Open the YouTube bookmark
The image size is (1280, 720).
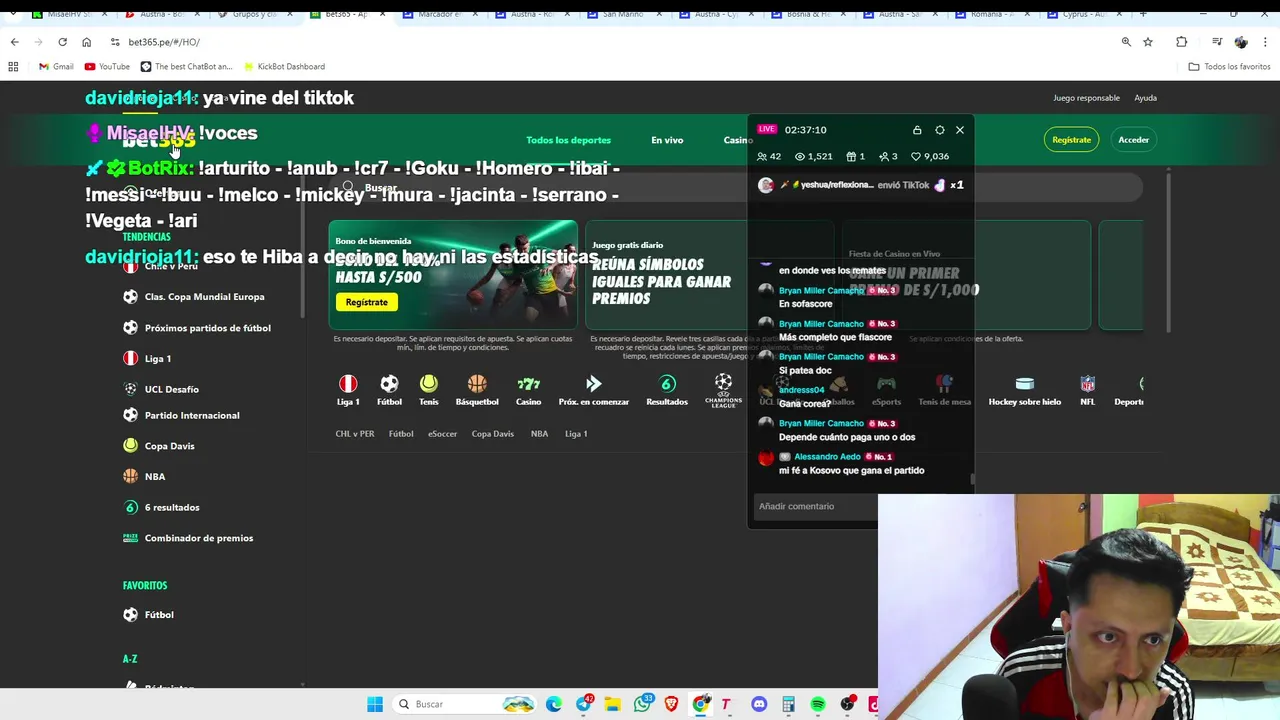[107, 67]
